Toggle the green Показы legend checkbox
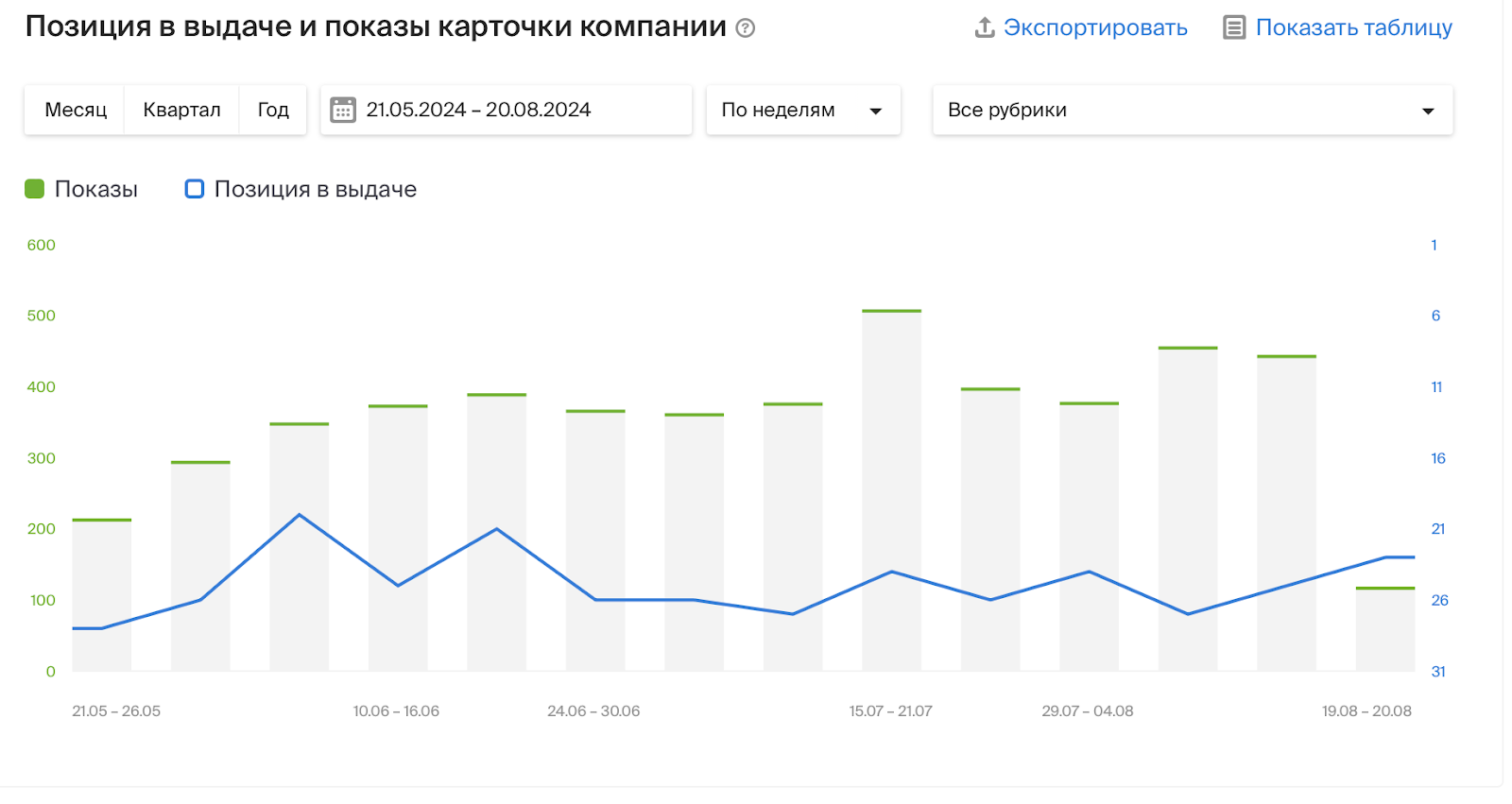 point(35,189)
